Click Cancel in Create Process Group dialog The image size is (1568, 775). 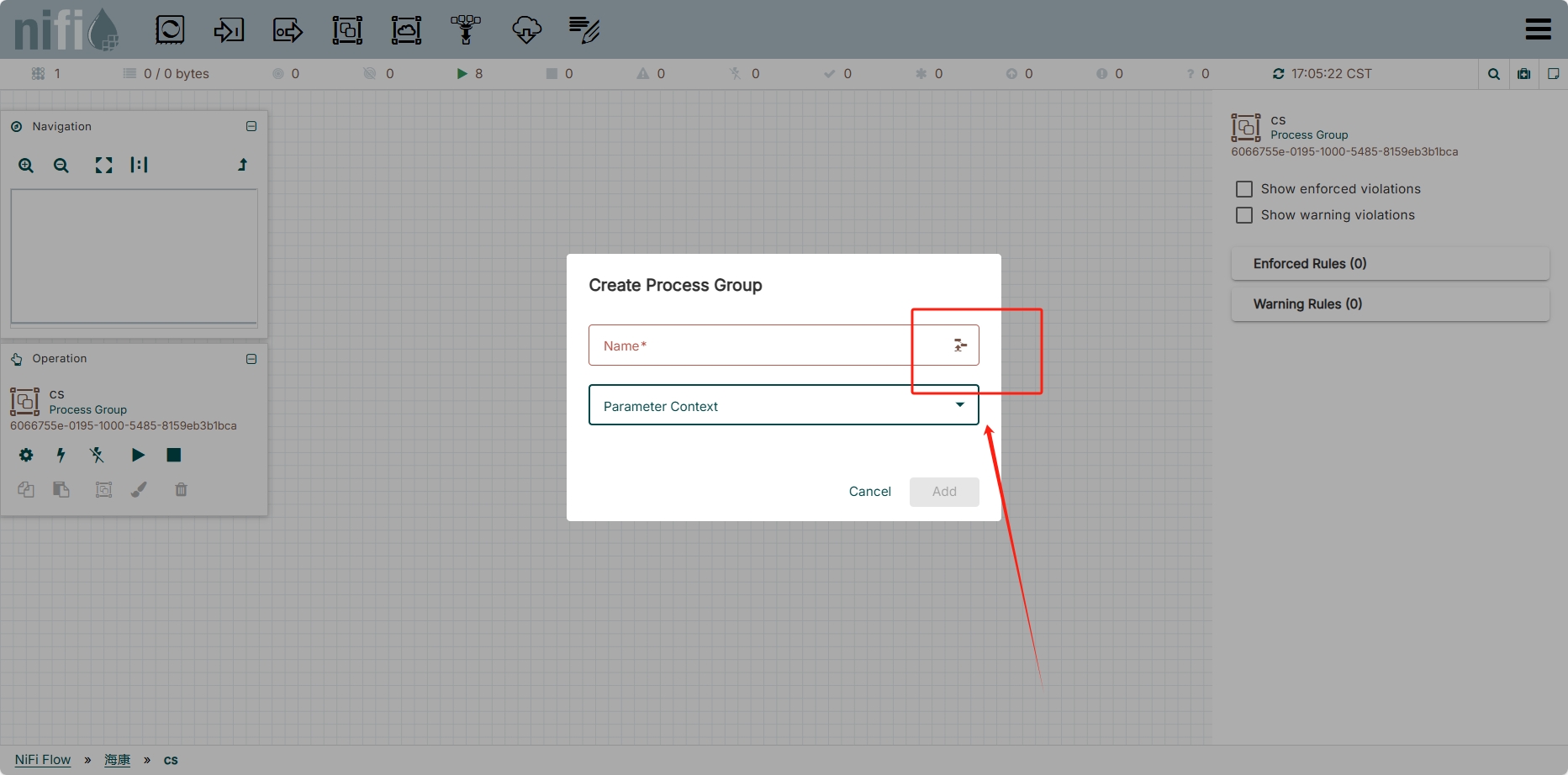click(869, 492)
